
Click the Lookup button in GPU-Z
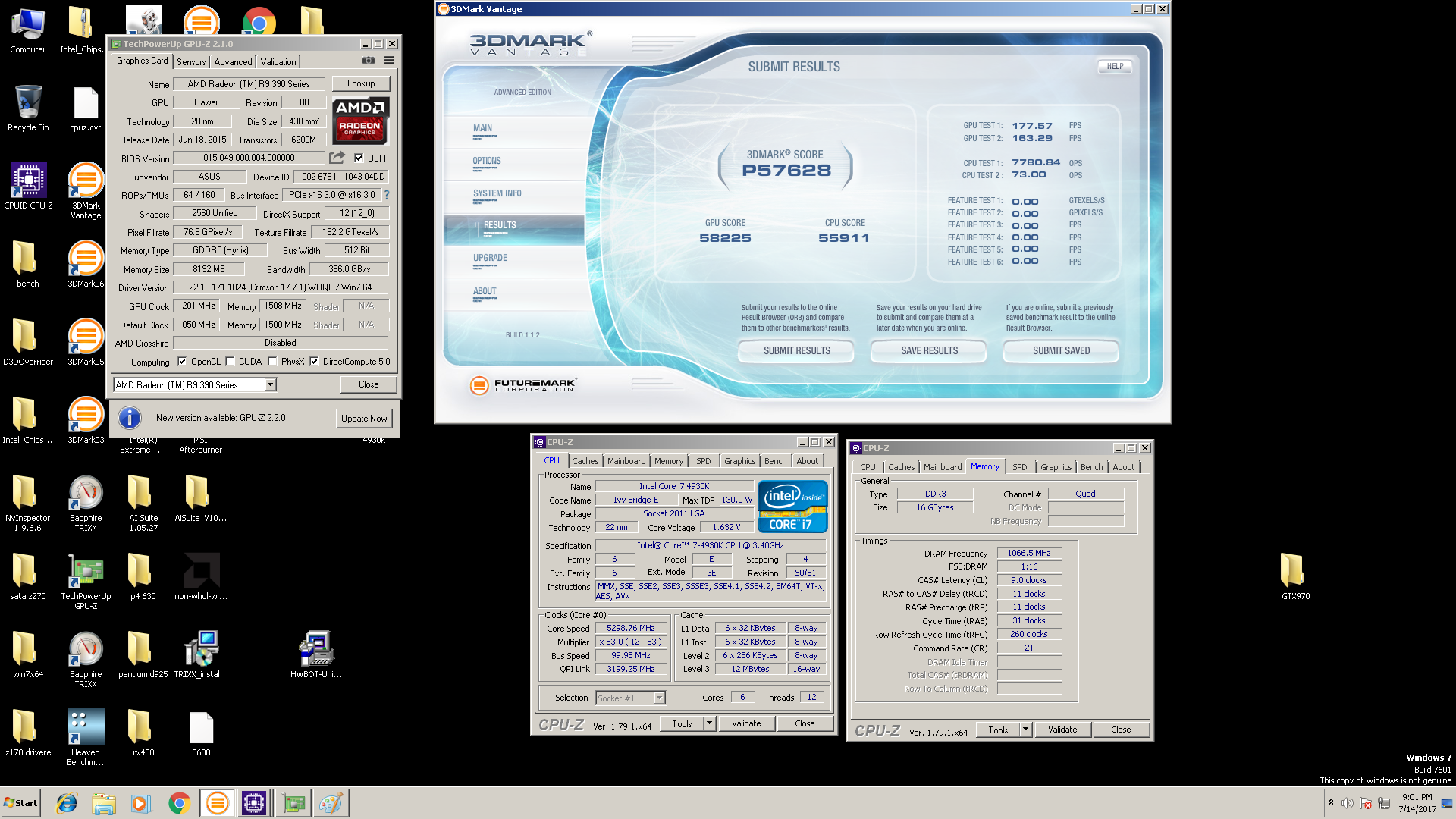(361, 83)
